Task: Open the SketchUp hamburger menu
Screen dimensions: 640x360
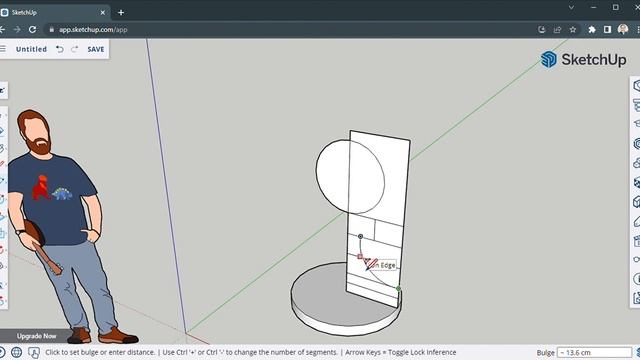Action: (3, 49)
